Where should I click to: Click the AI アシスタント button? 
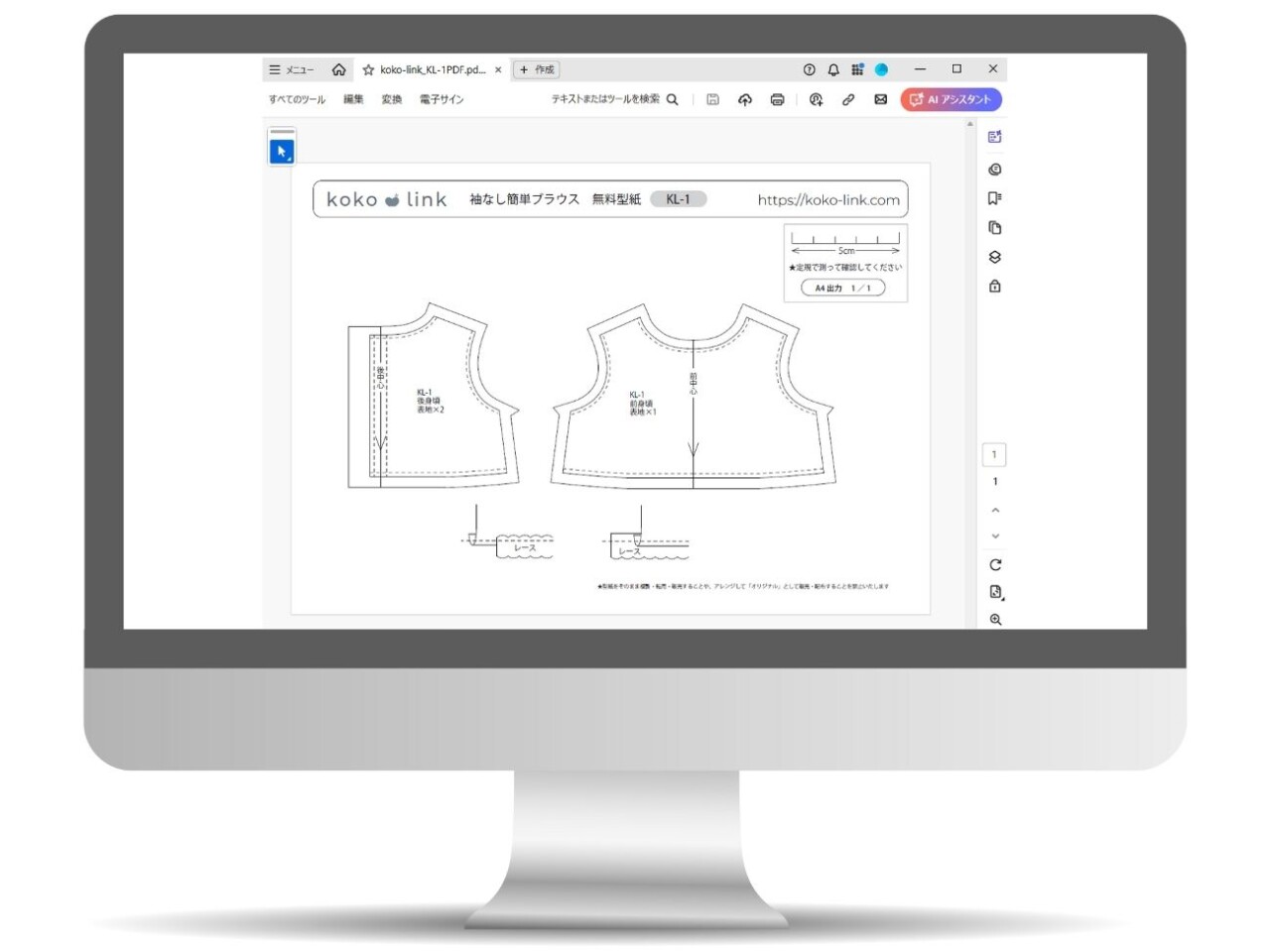tap(951, 99)
